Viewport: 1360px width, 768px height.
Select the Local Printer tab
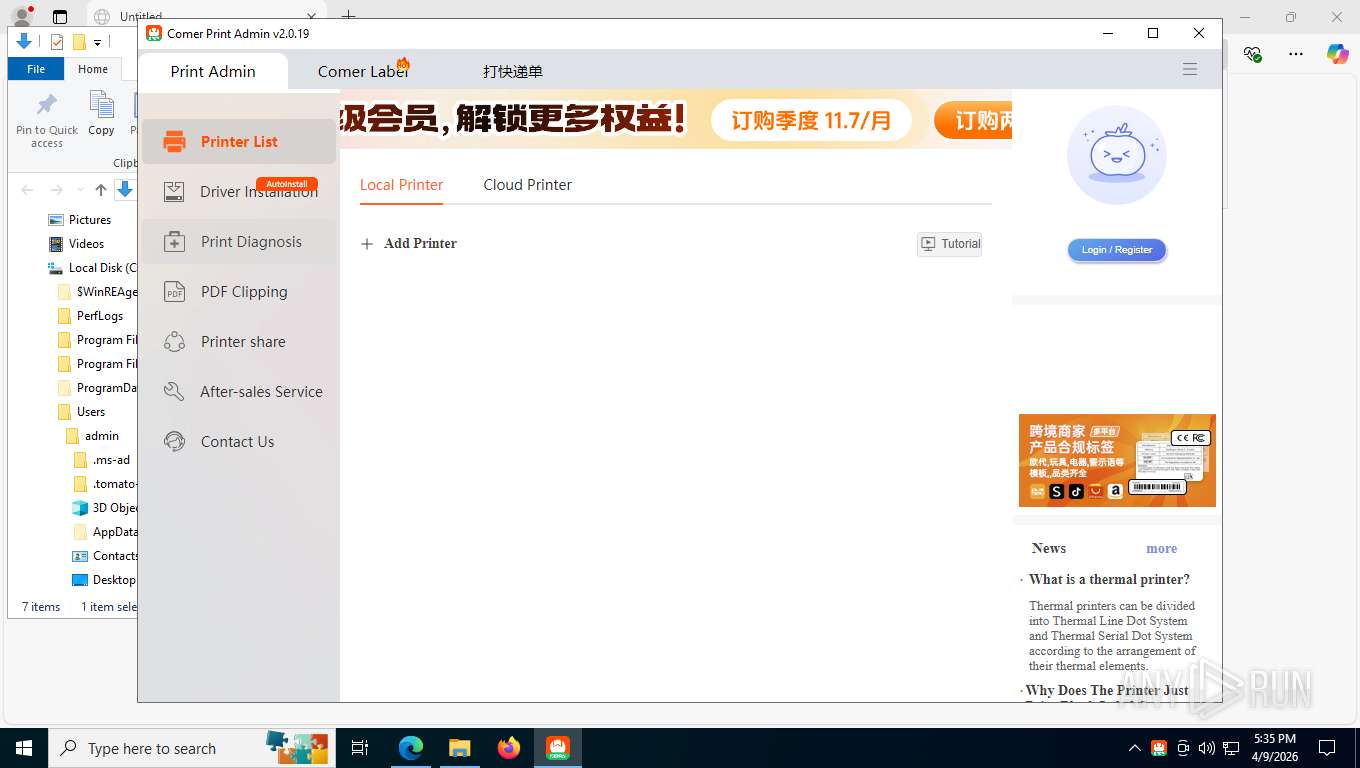(401, 185)
